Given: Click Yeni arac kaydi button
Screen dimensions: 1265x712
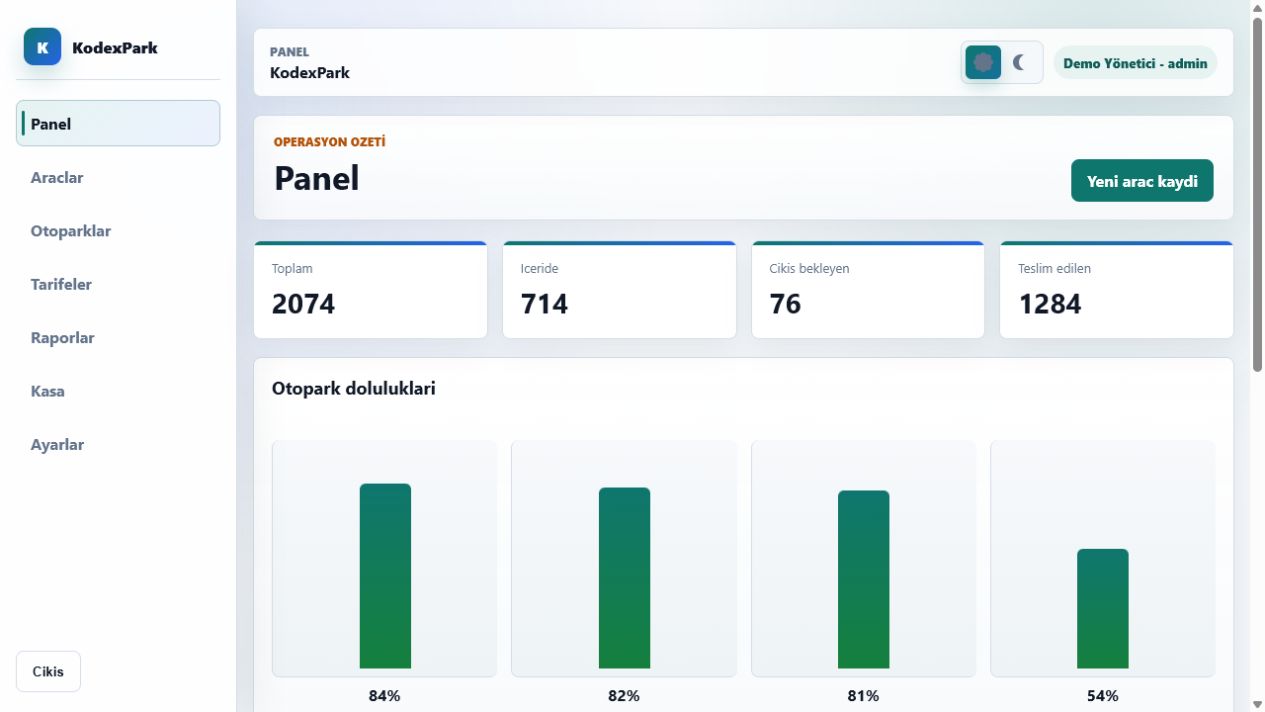Looking at the screenshot, I should pyautogui.click(x=1142, y=181).
